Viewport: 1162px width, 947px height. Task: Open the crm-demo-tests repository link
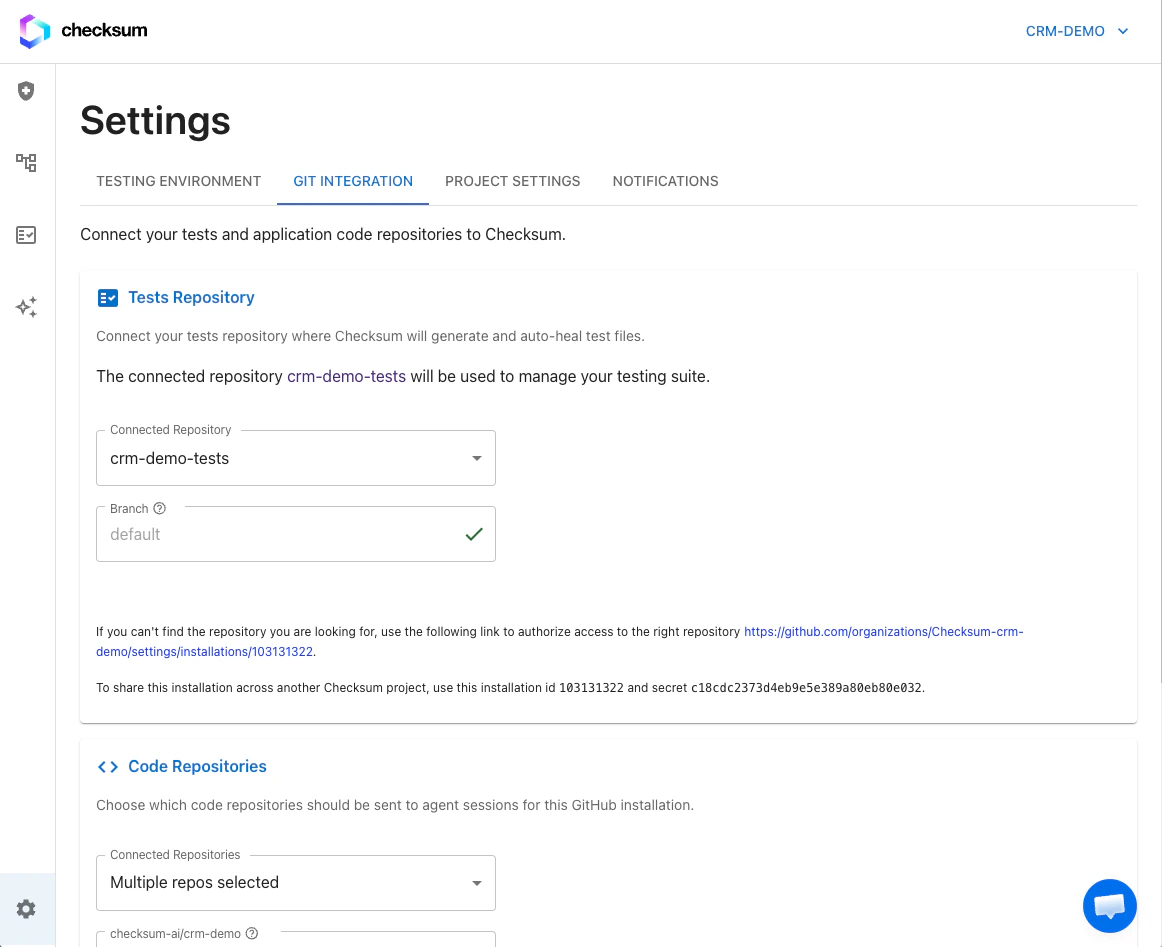click(x=346, y=377)
